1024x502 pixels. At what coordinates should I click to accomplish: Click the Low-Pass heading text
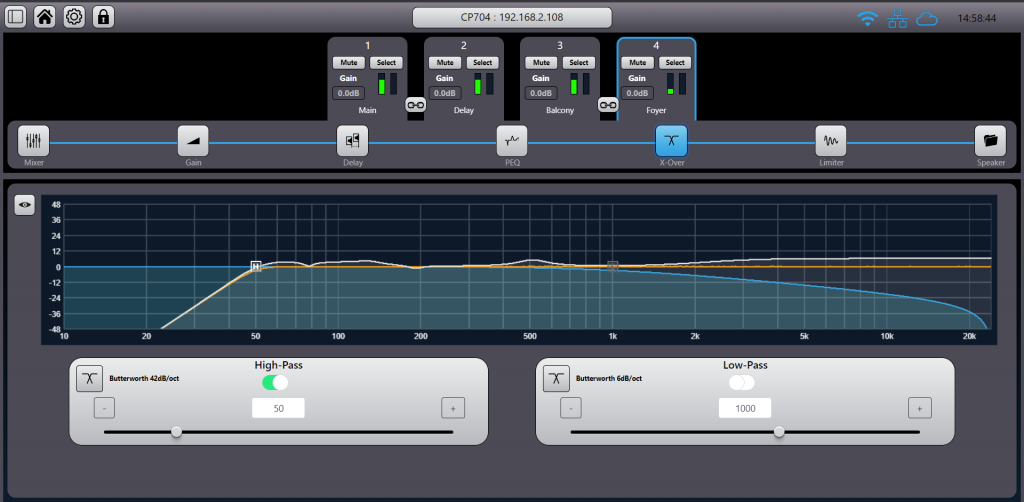(x=745, y=365)
